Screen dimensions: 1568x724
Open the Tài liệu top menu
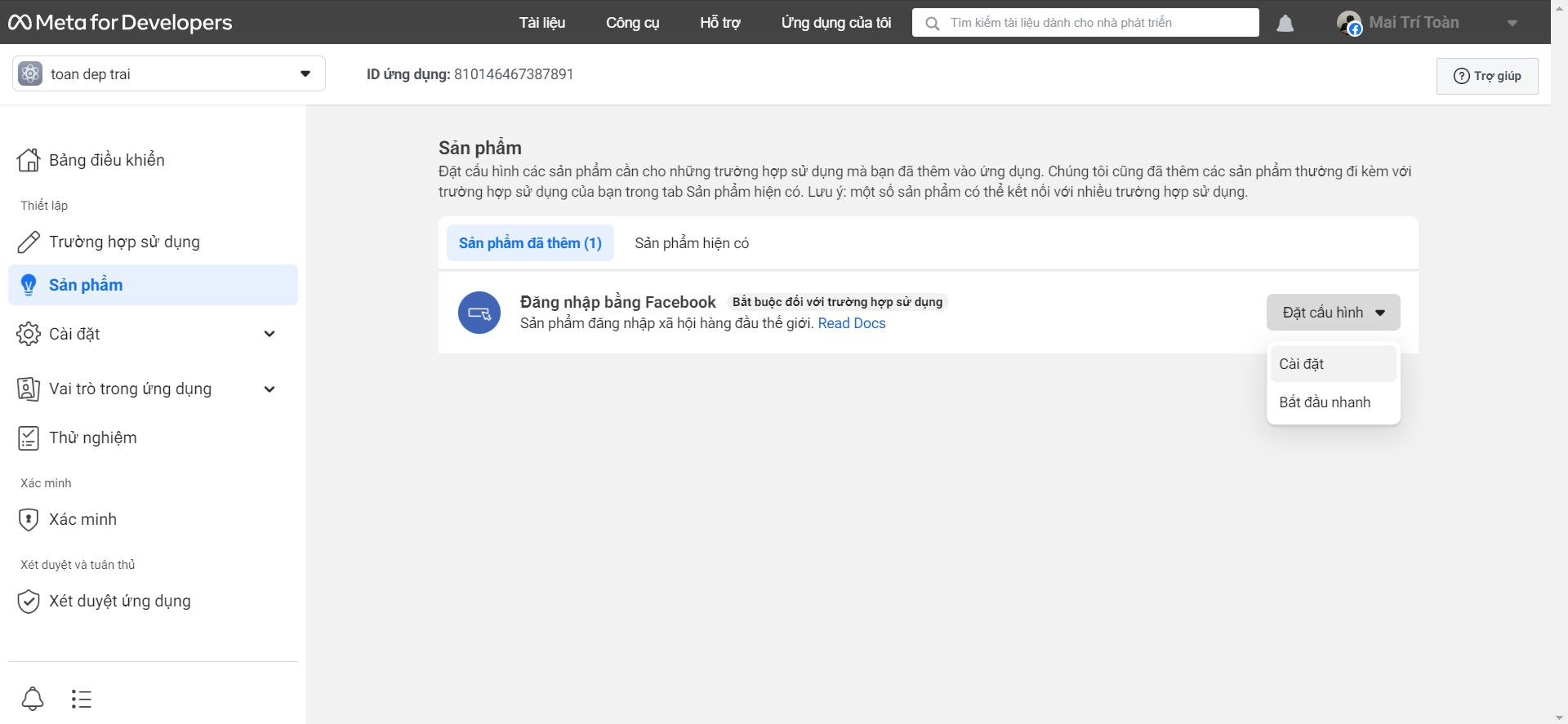tap(542, 23)
